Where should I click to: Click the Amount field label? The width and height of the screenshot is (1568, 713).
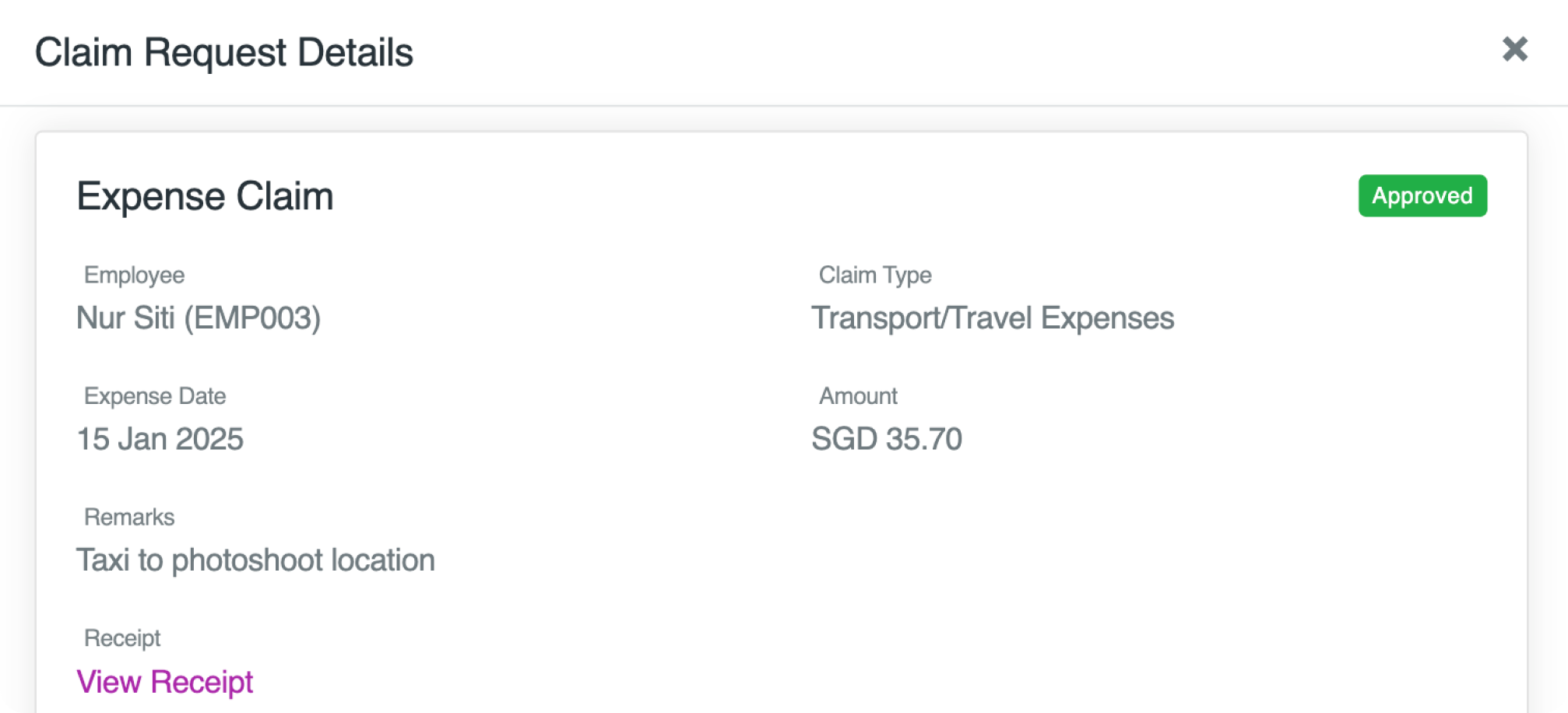point(858,395)
